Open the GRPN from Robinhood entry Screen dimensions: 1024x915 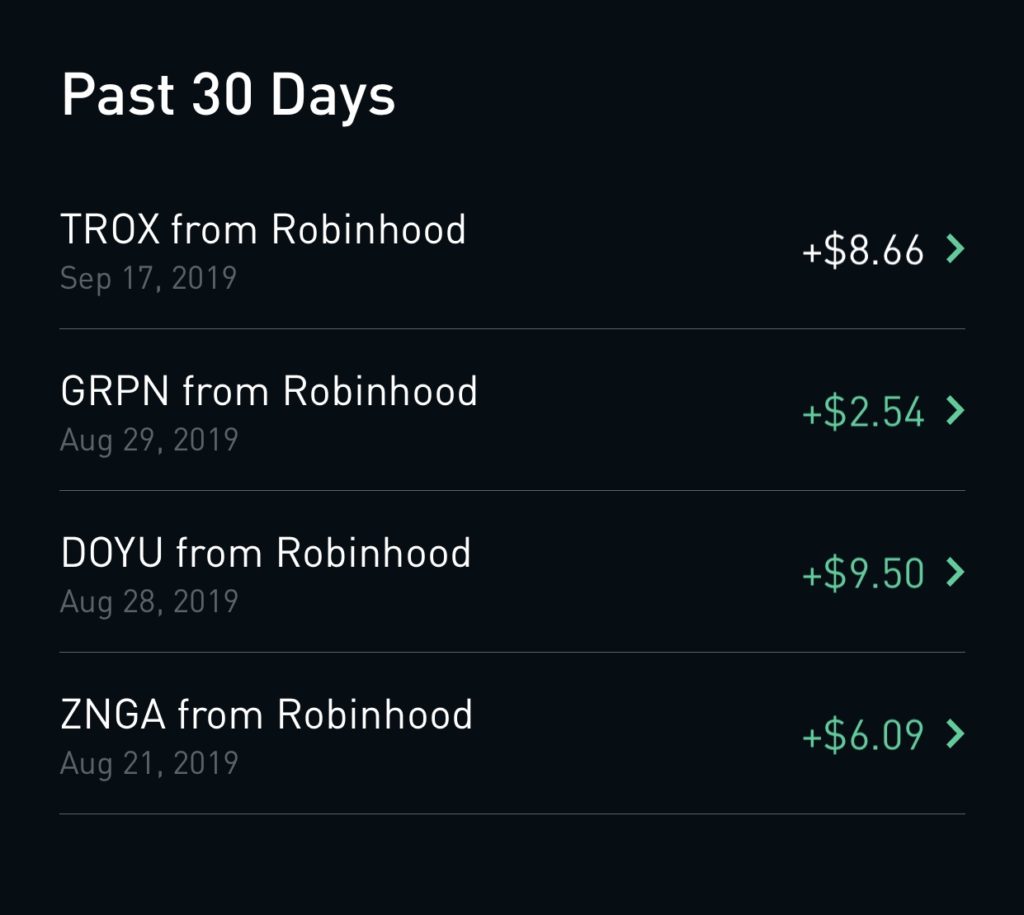(x=512, y=410)
